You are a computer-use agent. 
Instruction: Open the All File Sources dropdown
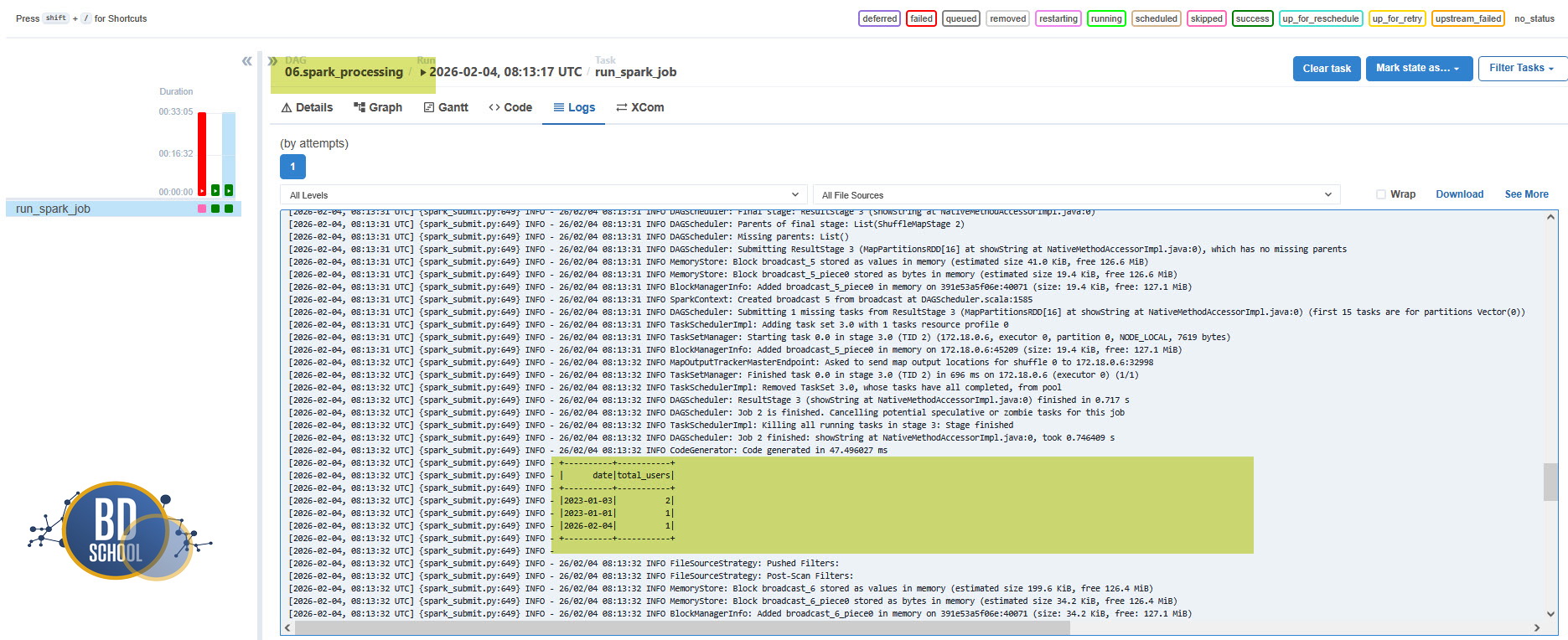(x=1076, y=195)
